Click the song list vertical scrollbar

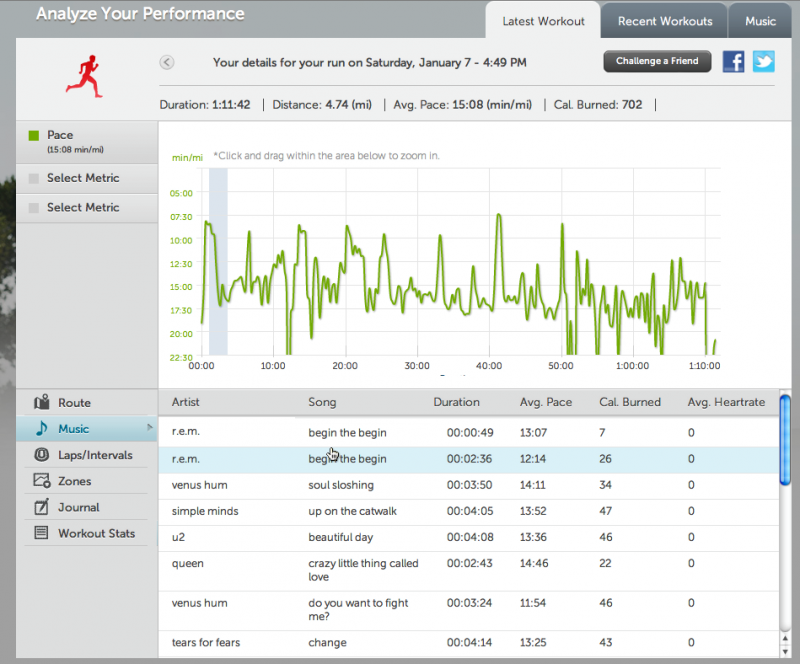pyautogui.click(x=785, y=440)
